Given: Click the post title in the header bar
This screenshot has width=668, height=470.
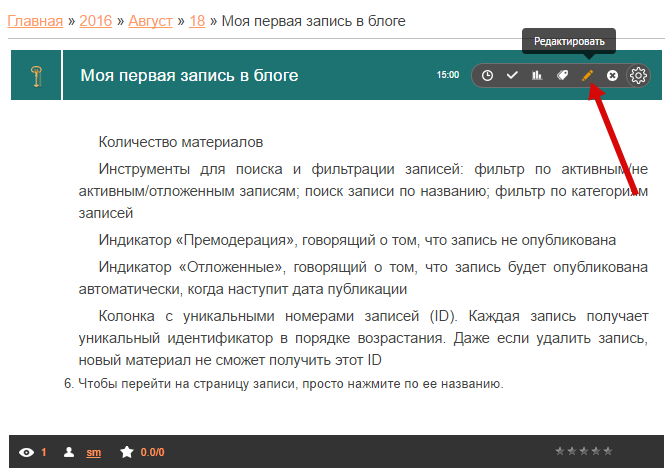Looking at the screenshot, I should tap(189, 76).
